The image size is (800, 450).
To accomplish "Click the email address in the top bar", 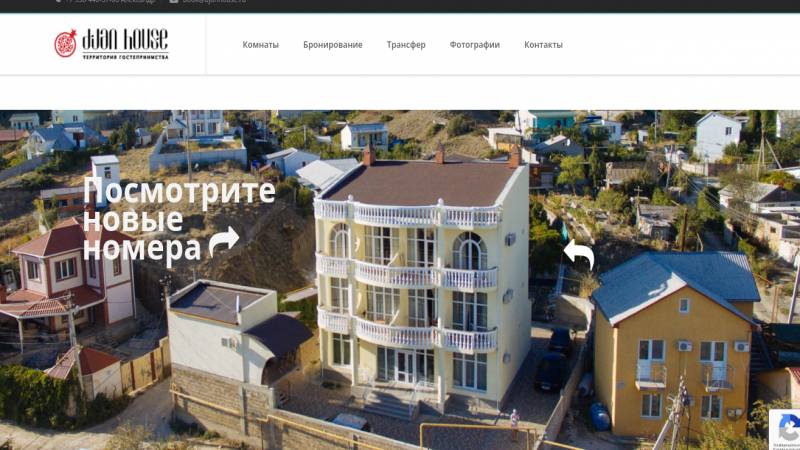I will coord(214,2).
